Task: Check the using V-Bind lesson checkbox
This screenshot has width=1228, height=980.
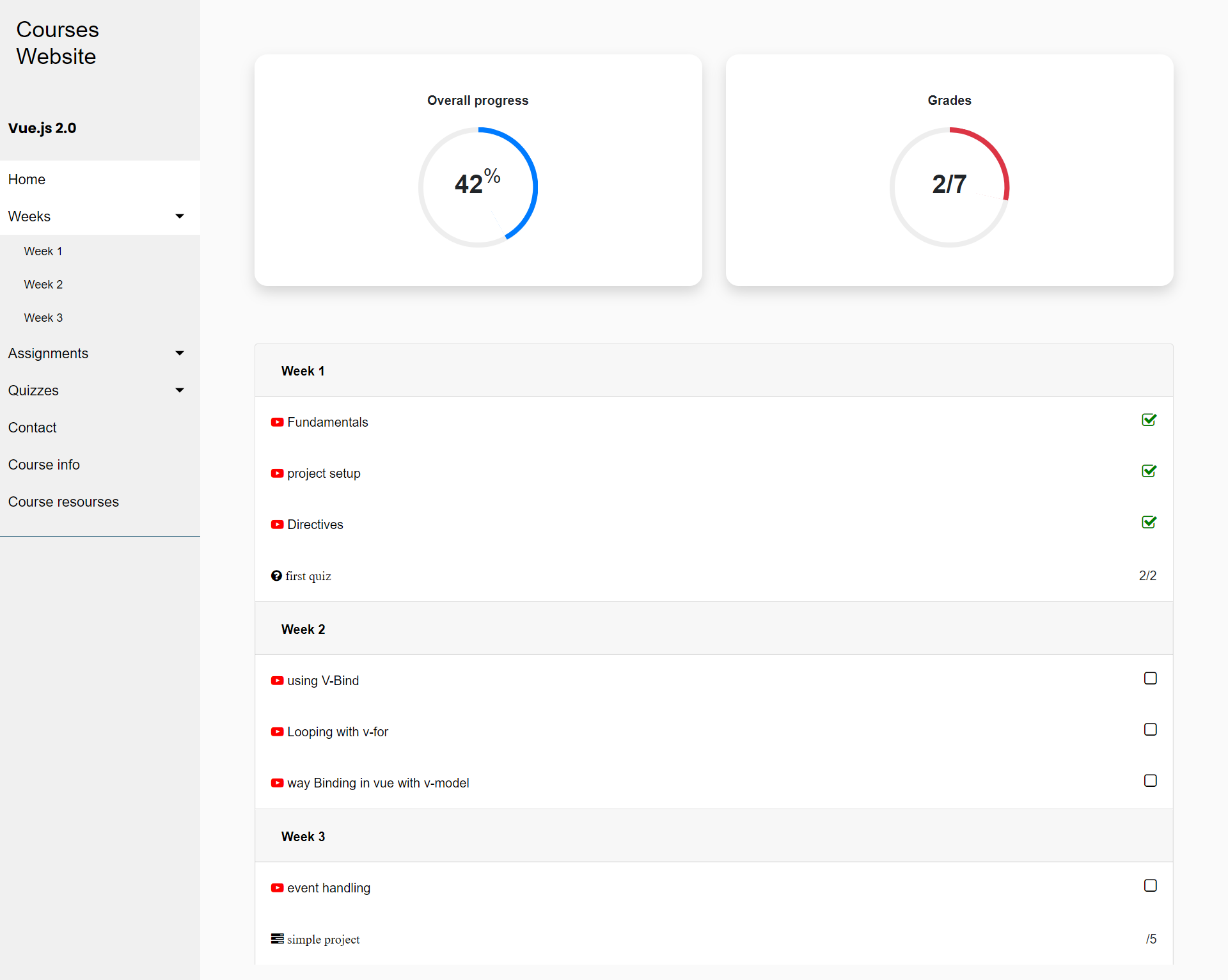Action: point(1150,678)
